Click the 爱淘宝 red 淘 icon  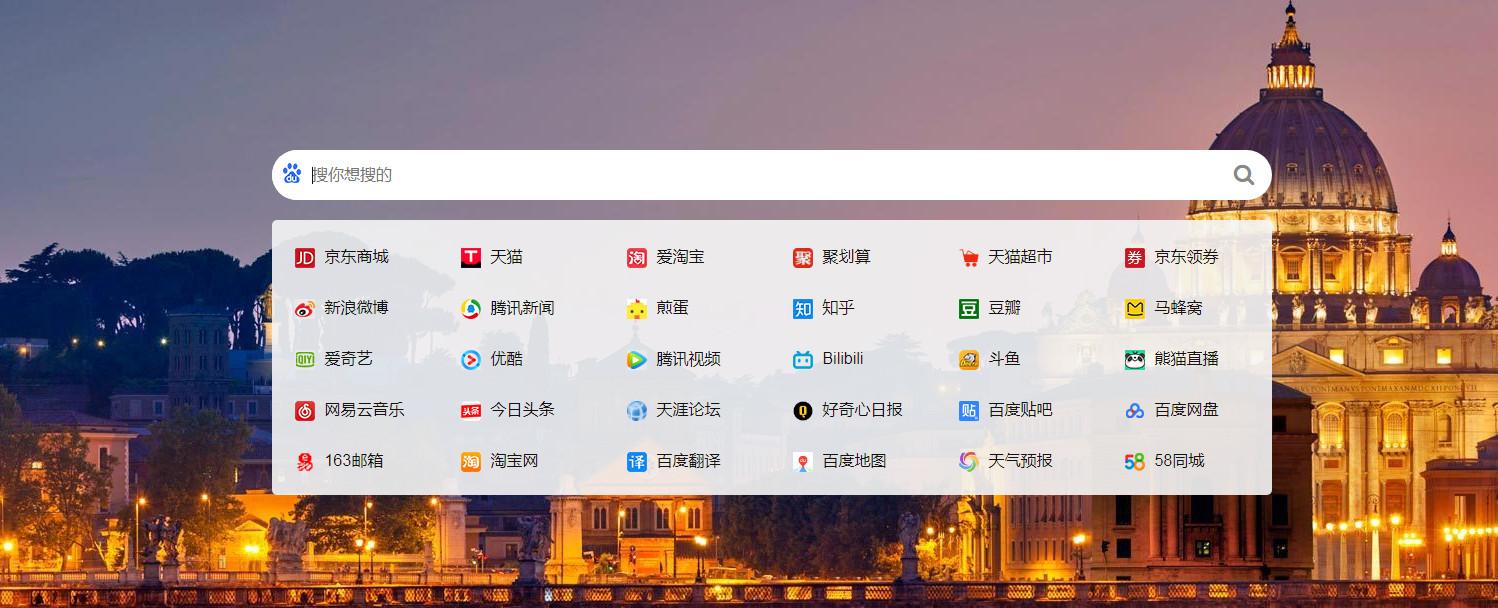pos(637,258)
